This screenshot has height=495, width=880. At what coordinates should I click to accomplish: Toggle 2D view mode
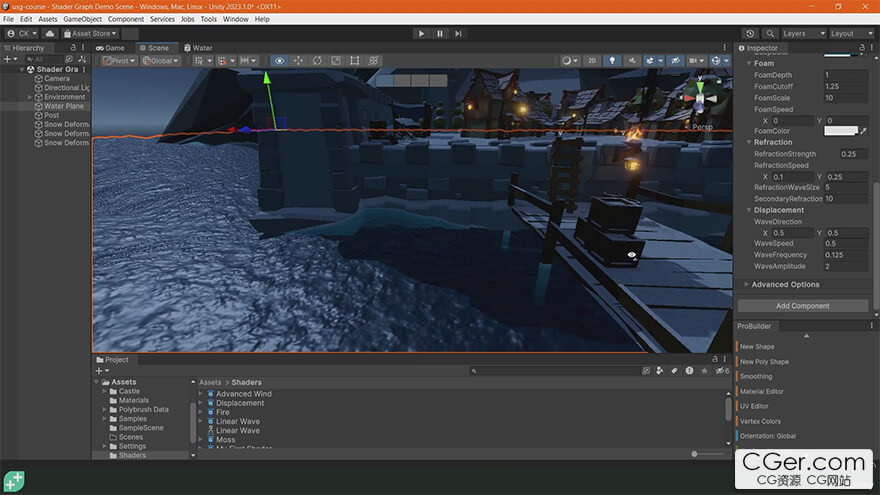click(592, 61)
